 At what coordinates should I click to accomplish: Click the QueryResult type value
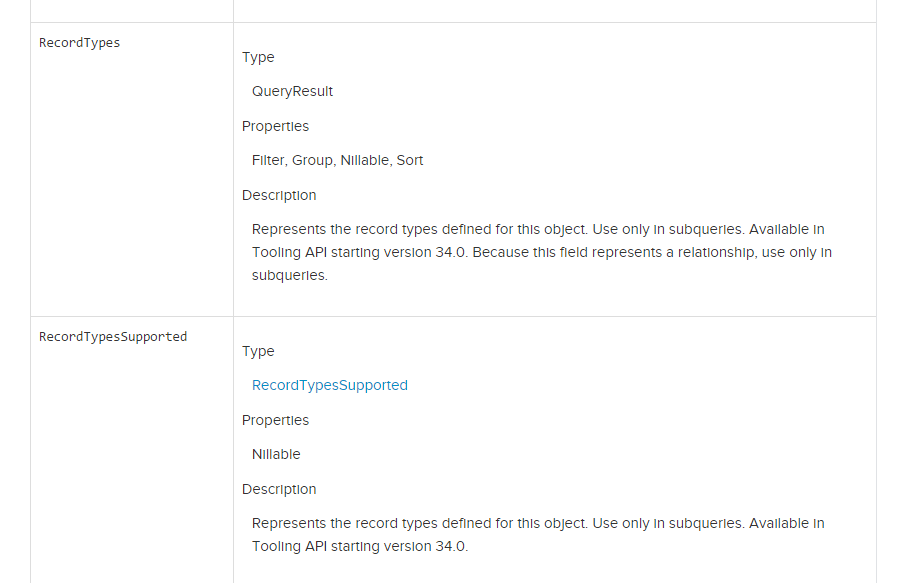click(x=292, y=91)
